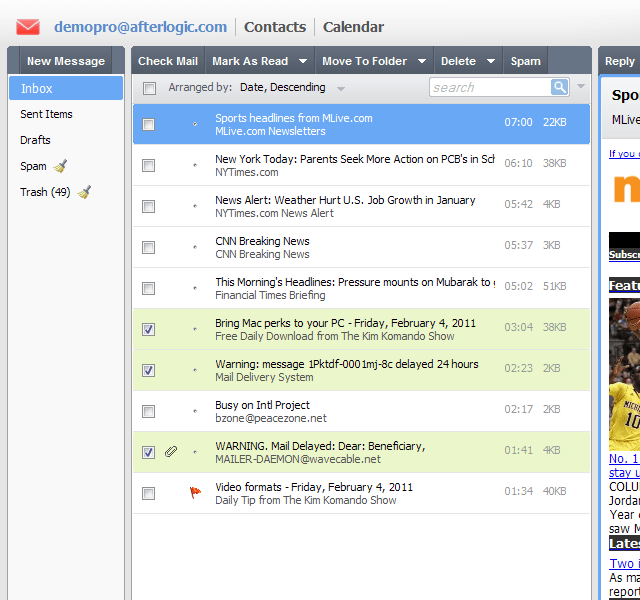Click the Delete button

458,61
